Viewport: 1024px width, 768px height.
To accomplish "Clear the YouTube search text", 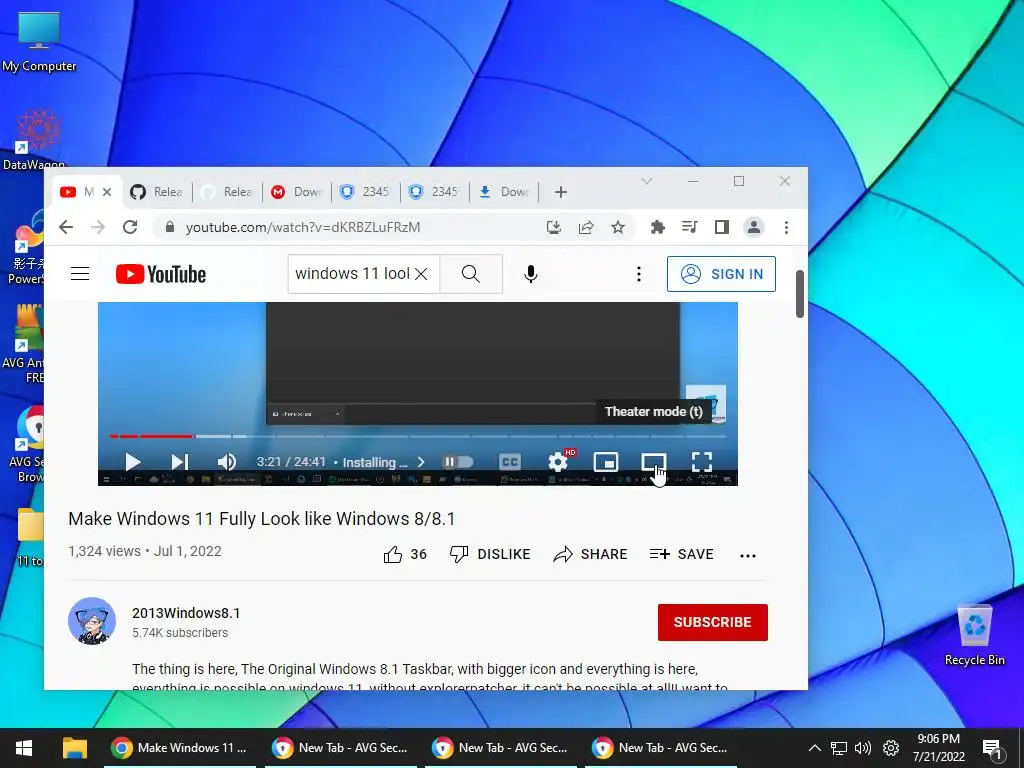I will click(421, 274).
